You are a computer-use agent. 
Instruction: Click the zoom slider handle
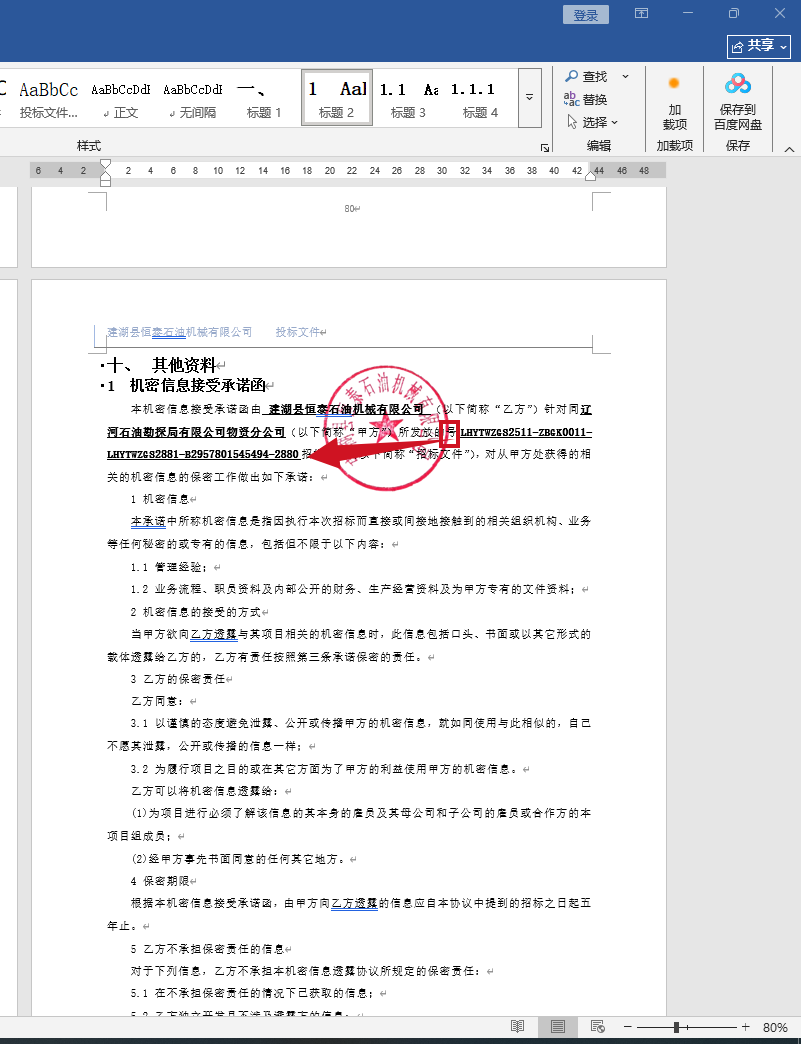(x=676, y=1027)
